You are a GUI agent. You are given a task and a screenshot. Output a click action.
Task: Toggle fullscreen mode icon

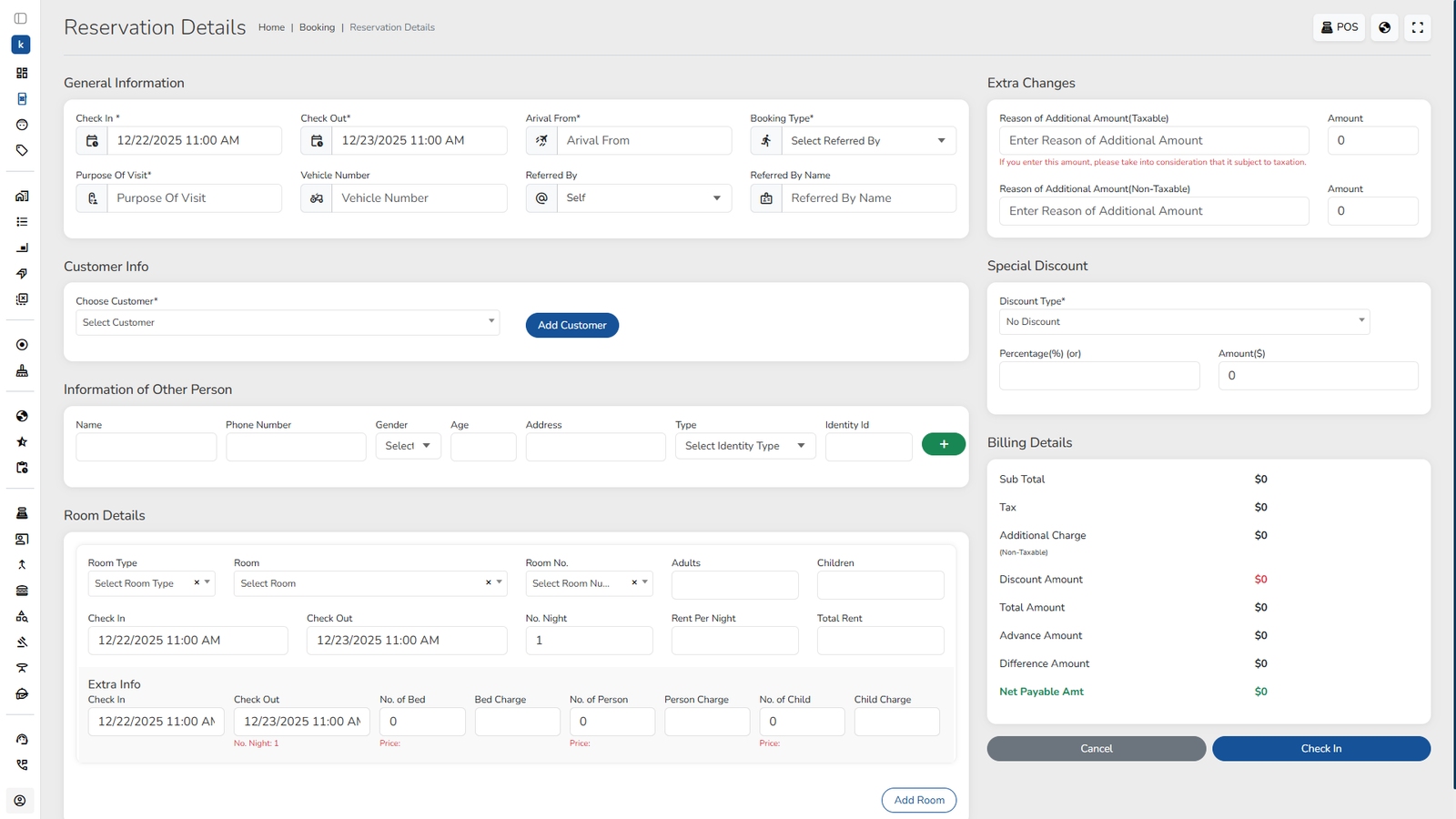tap(1417, 27)
